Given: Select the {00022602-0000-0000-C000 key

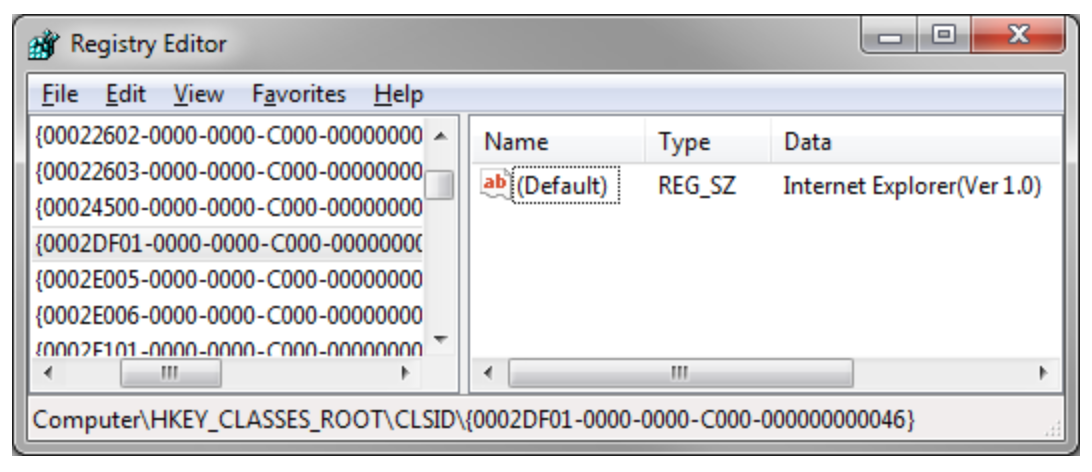Looking at the screenshot, I should tap(228, 135).
